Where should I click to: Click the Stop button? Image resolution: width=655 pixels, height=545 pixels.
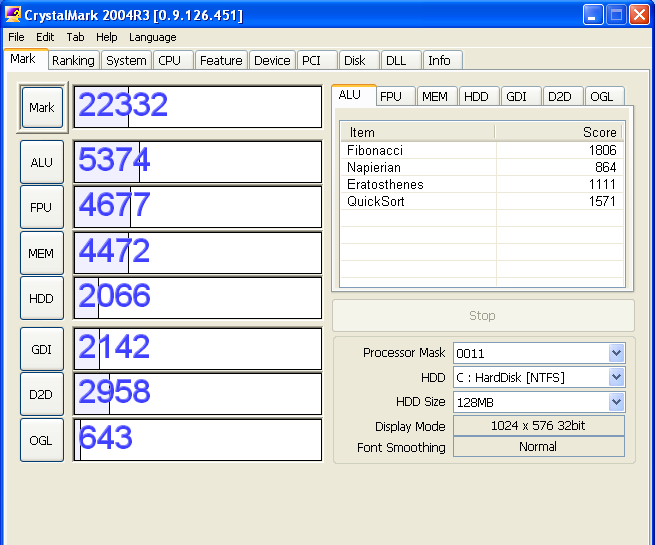(483, 315)
